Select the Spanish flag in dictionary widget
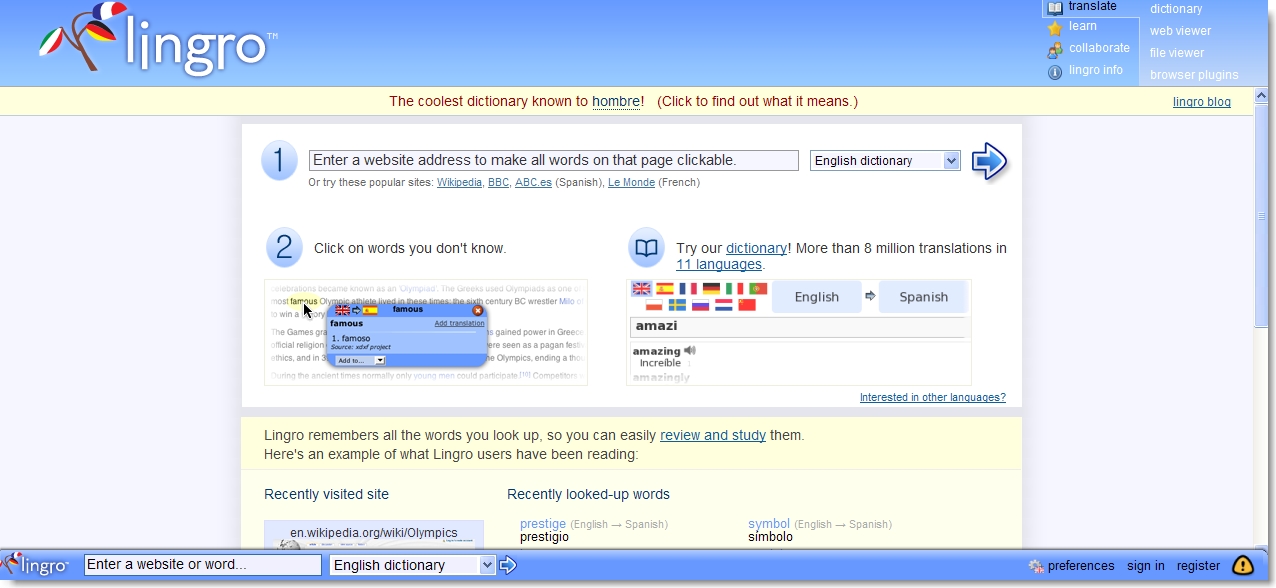Viewport: 1276px width, 588px height. point(665,289)
